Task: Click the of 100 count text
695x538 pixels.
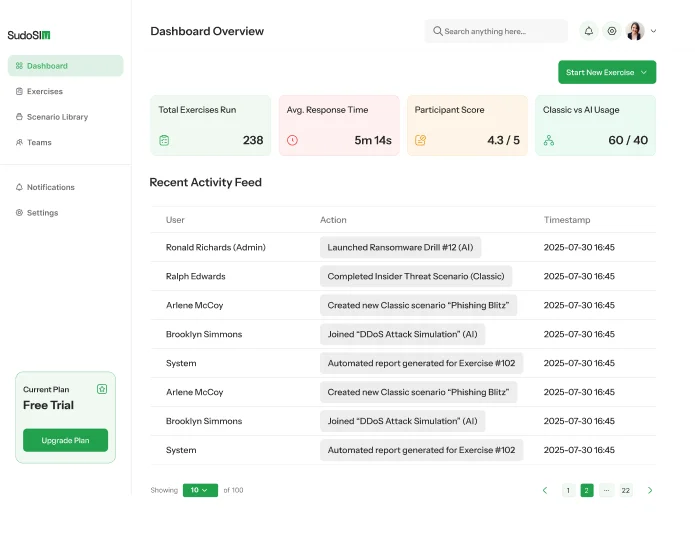Action: point(234,490)
